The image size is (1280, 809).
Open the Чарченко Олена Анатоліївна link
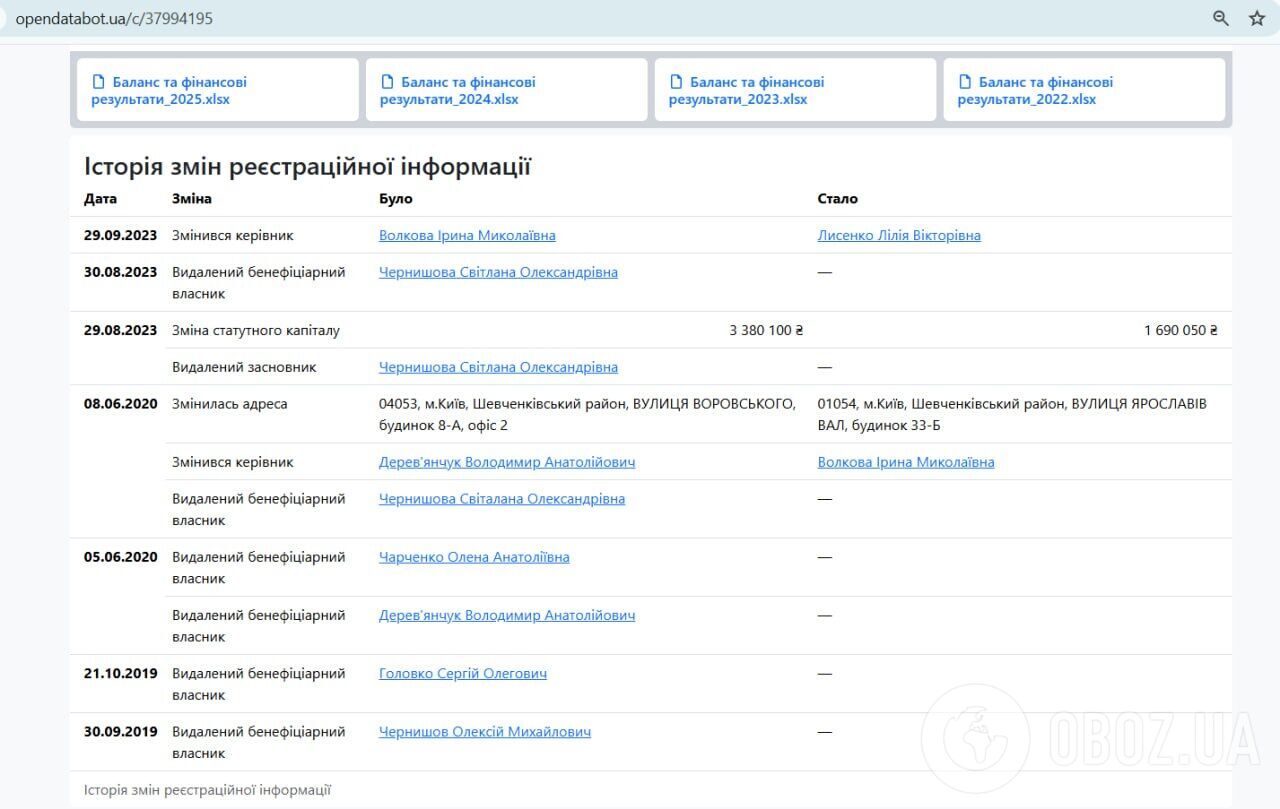474,557
